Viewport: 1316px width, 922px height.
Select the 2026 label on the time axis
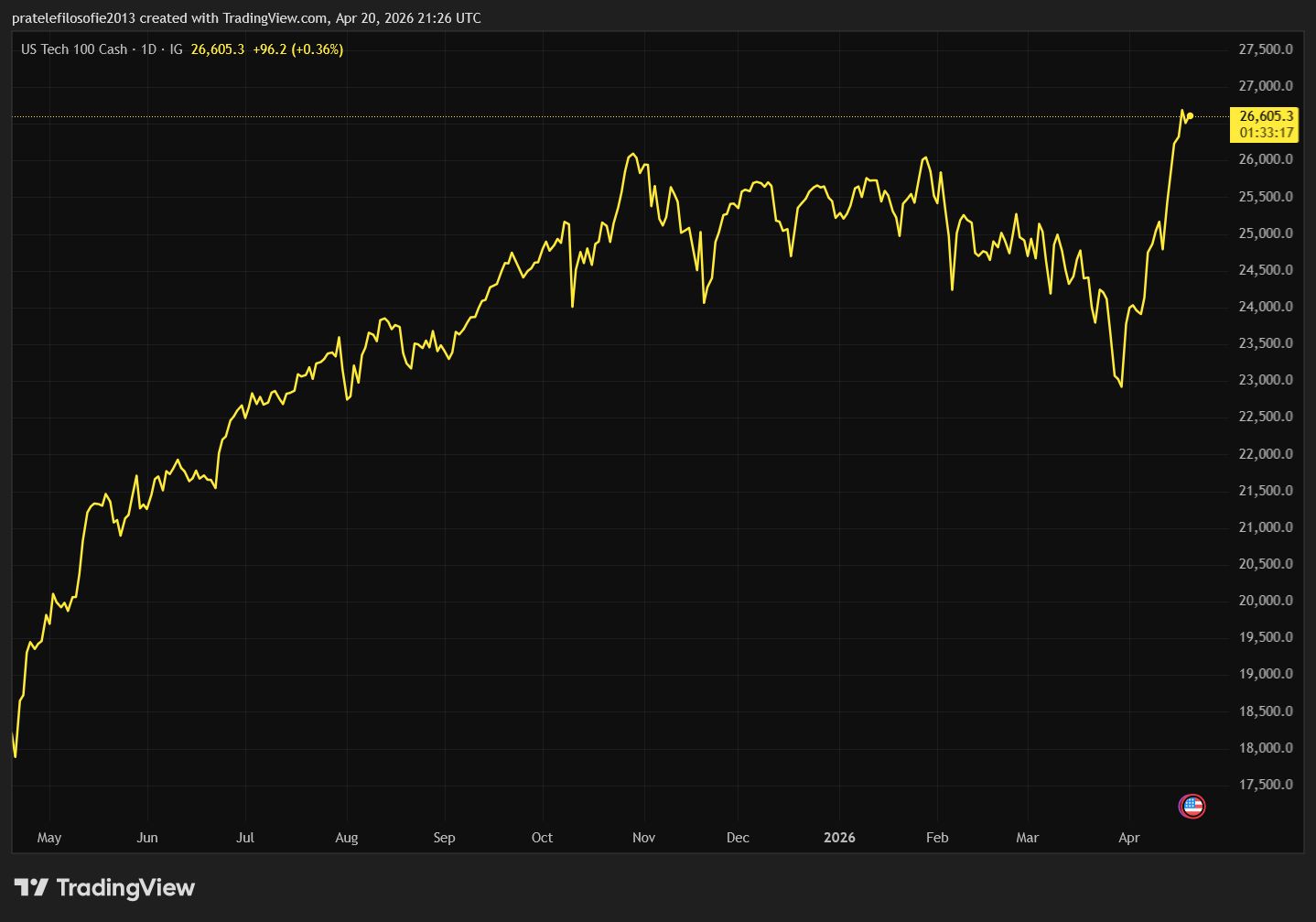coord(839,838)
